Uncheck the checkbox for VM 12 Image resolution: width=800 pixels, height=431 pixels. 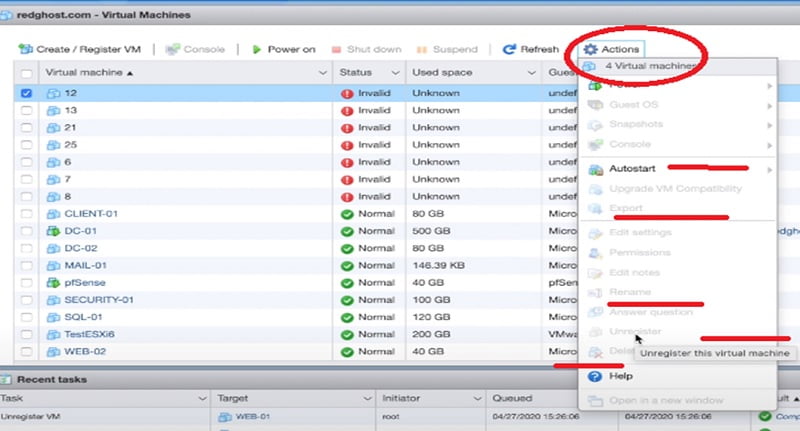27,93
